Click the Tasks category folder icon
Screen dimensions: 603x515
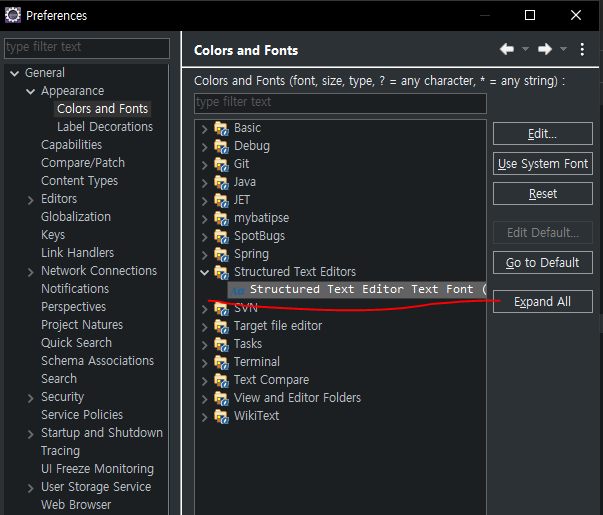221,344
